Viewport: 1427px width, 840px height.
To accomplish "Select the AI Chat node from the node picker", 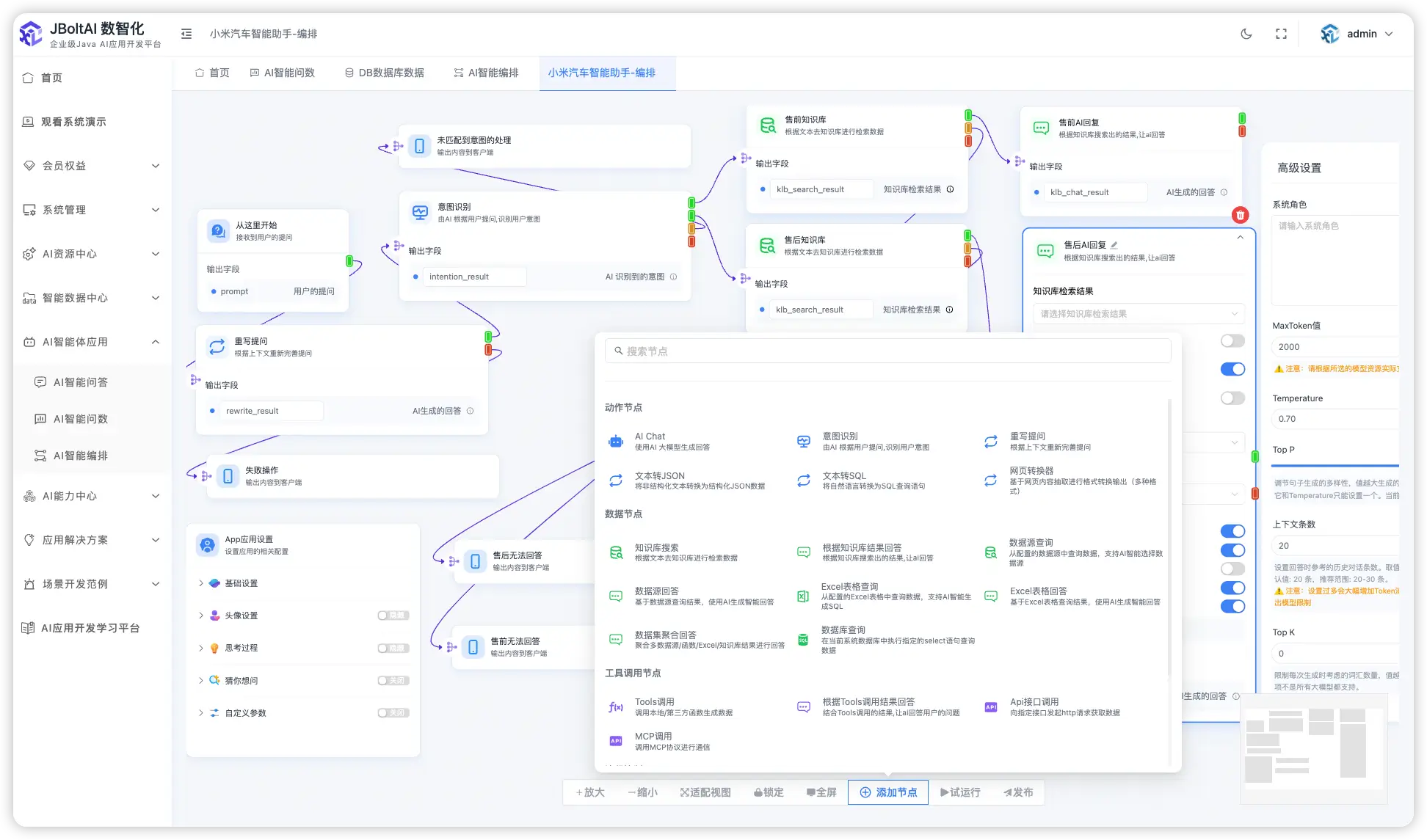I will coord(650,440).
